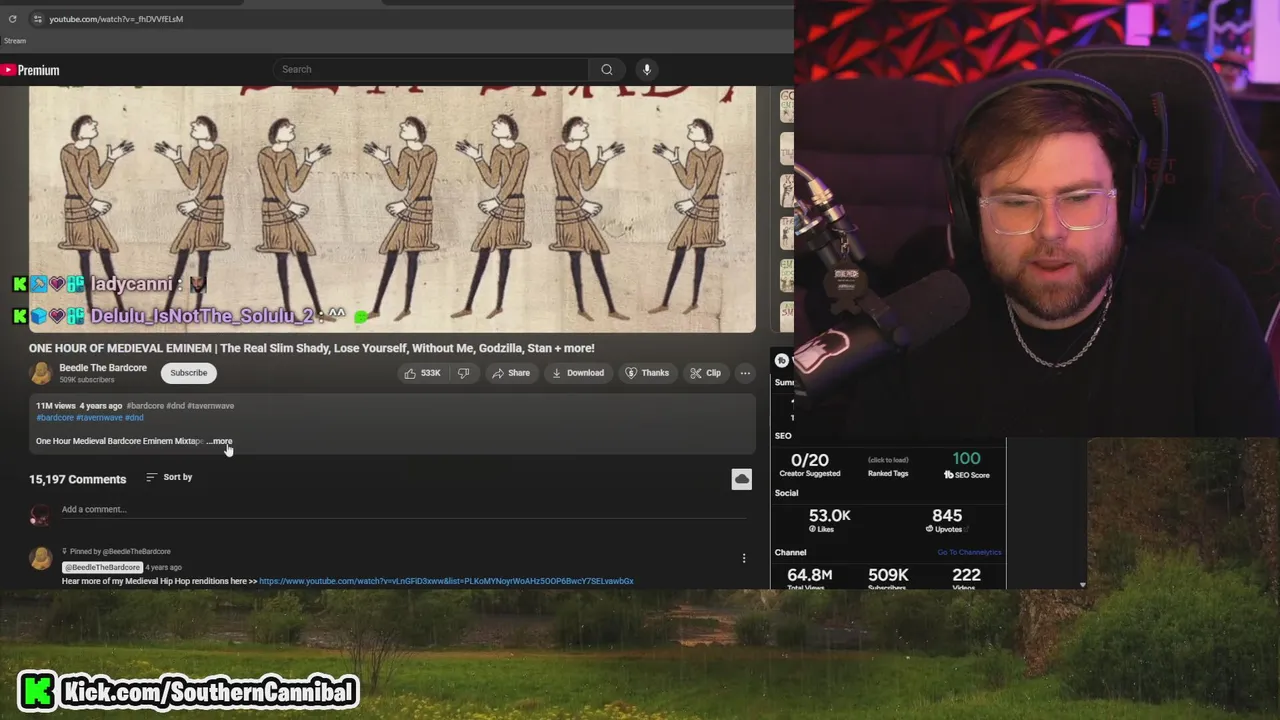Viewport: 1280px width, 720px height.
Task: Open the Stream bookmark
Action: 15,41
